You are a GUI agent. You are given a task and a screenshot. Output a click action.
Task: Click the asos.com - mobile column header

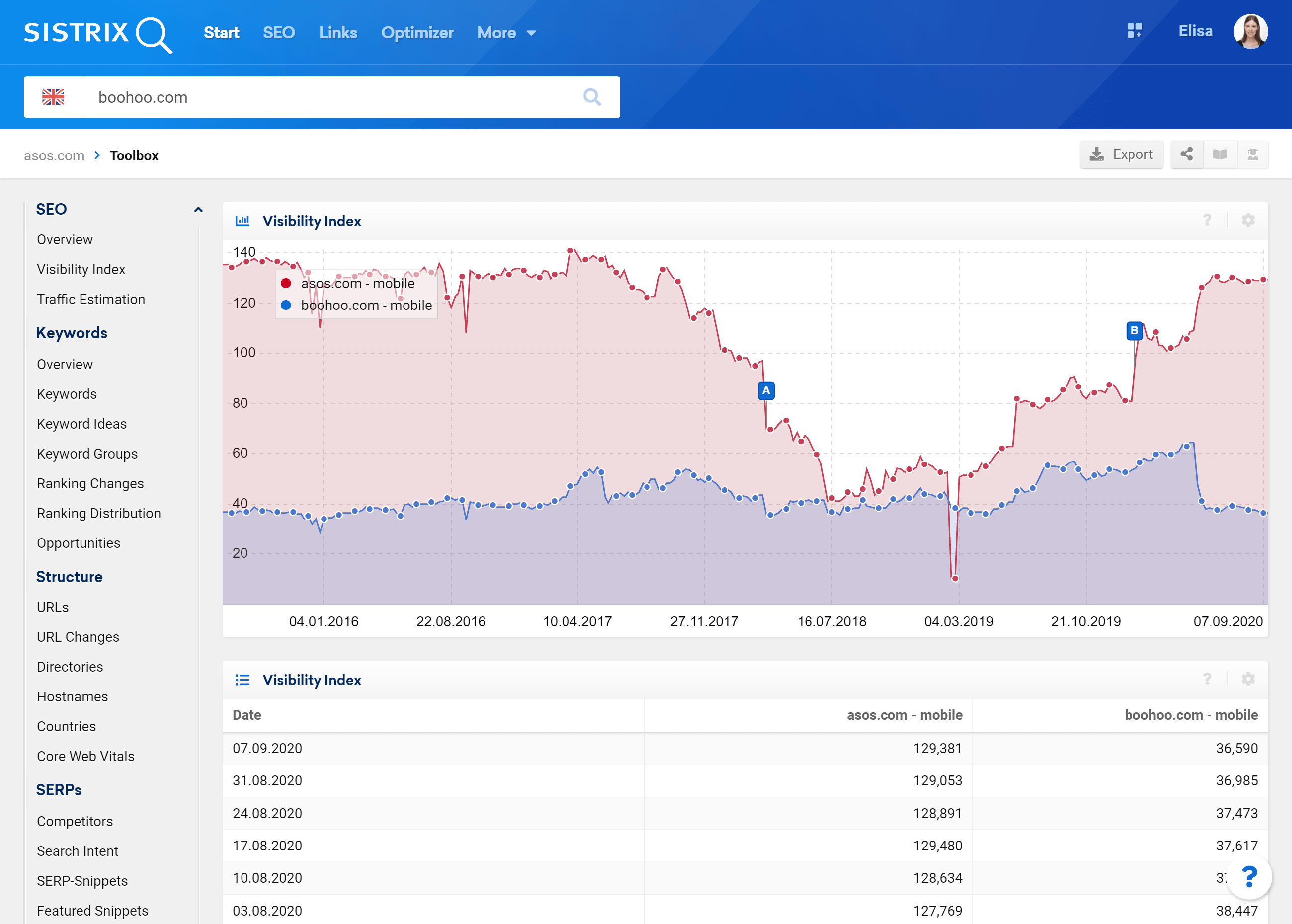[904, 715]
